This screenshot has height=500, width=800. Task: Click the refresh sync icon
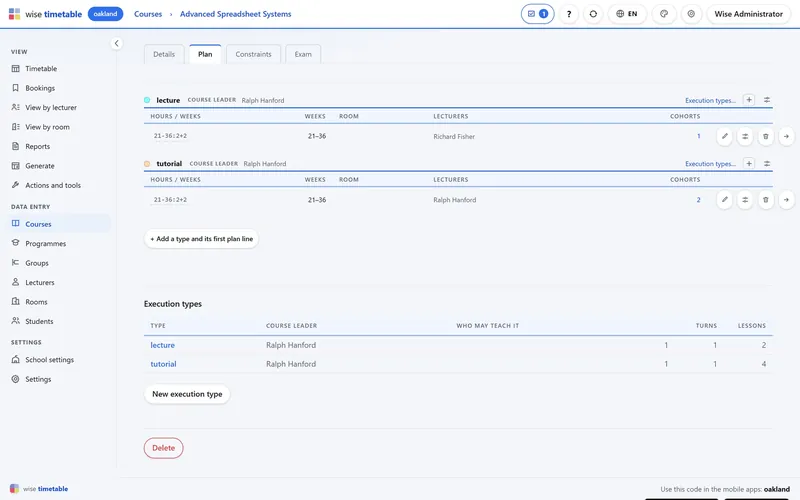point(593,14)
